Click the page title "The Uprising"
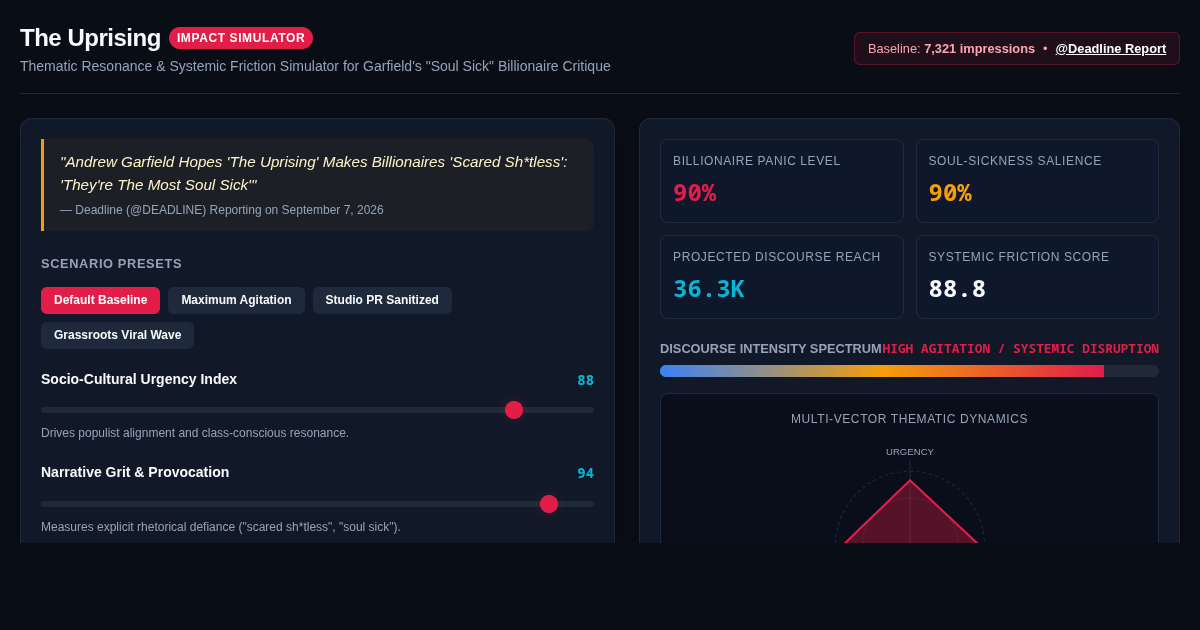1200x630 pixels. tap(90, 38)
